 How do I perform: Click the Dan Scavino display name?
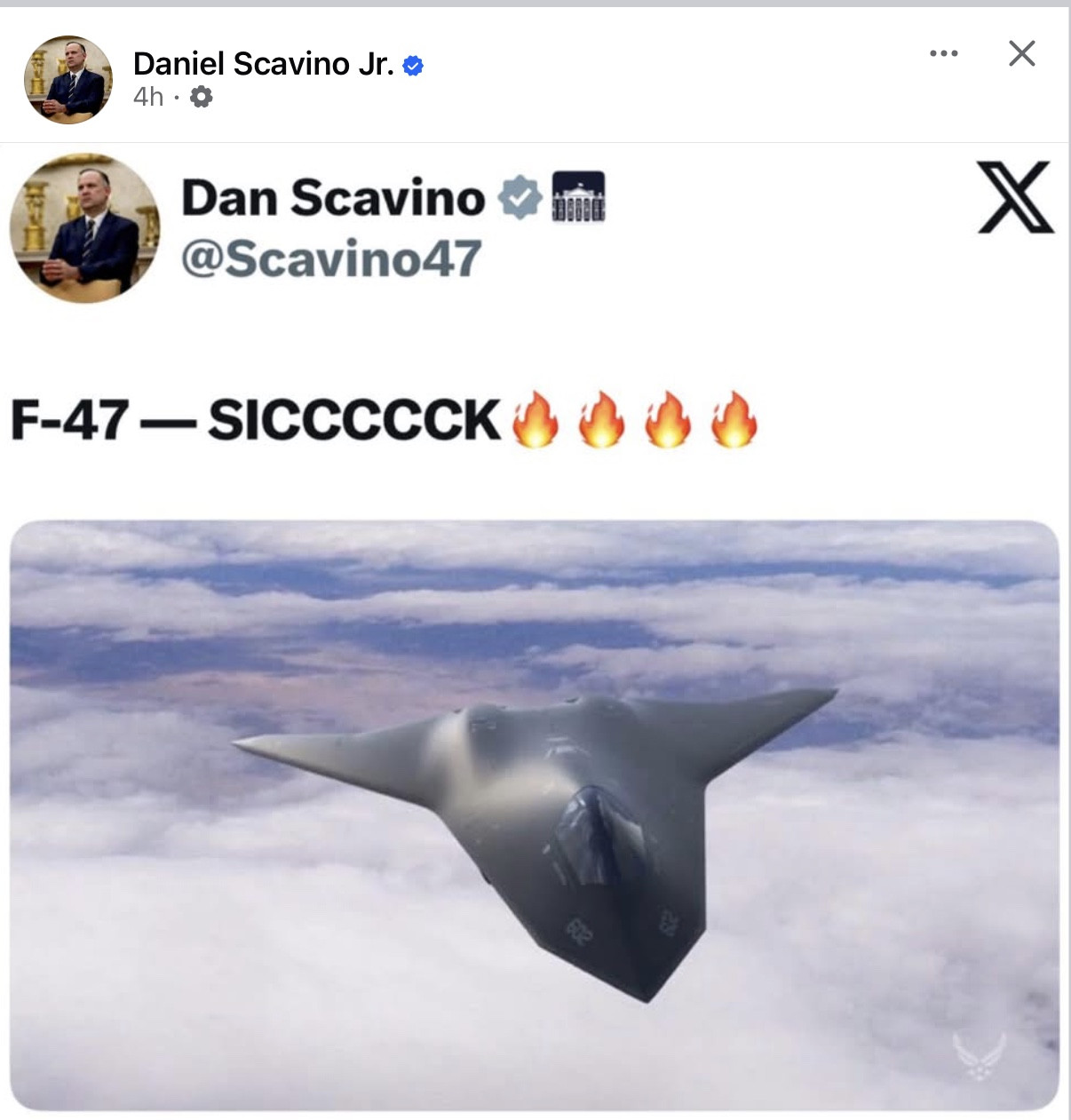pyautogui.click(x=333, y=197)
